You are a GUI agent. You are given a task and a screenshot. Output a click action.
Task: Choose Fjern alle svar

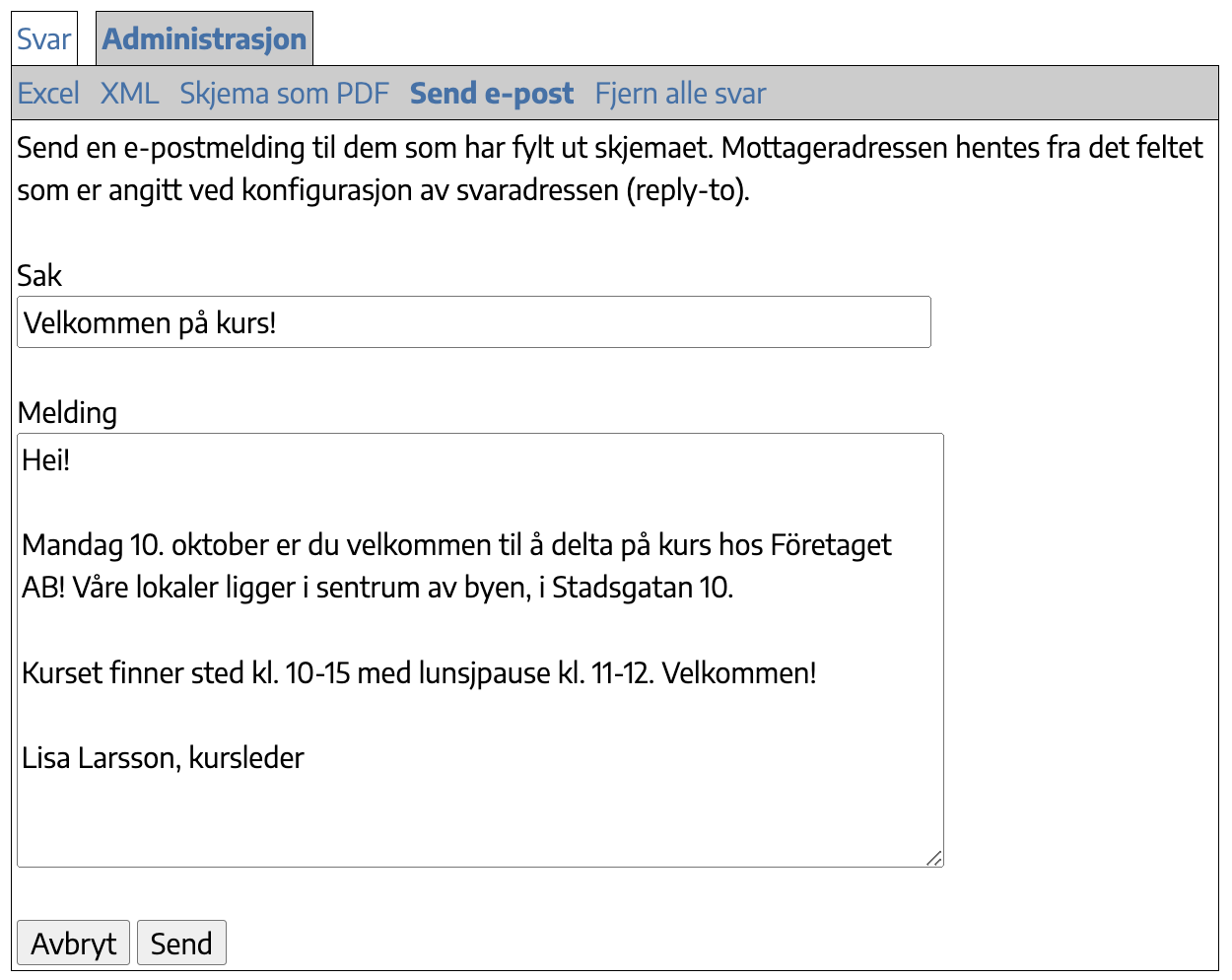[680, 94]
